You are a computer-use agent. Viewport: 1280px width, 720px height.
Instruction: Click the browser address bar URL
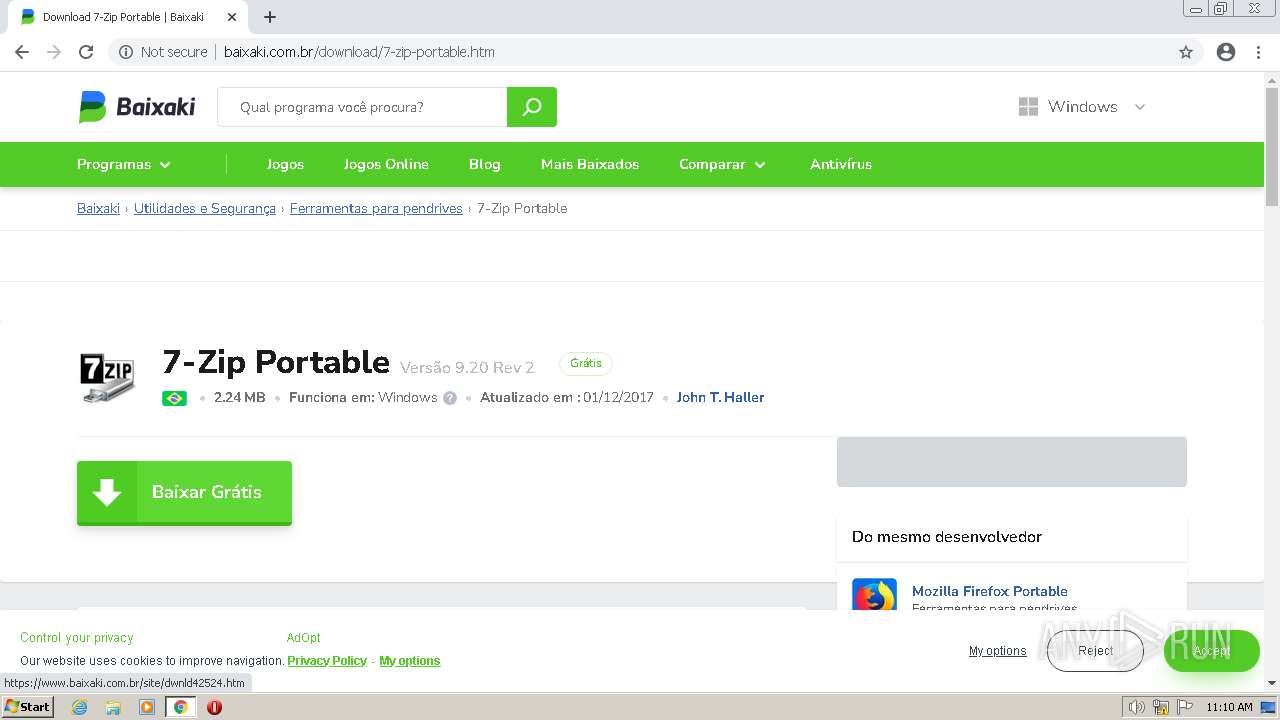click(x=359, y=52)
